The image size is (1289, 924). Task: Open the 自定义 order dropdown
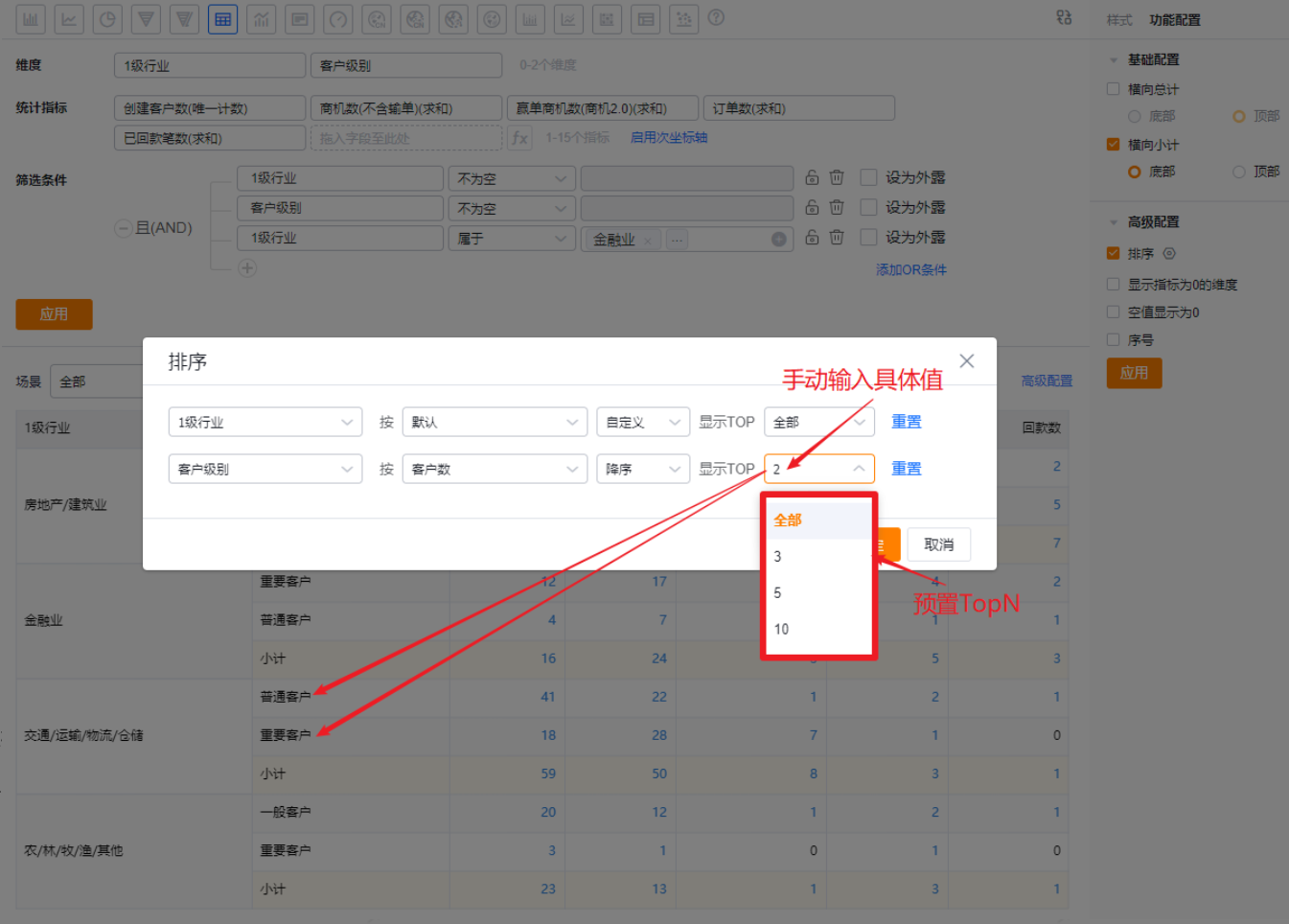(643, 422)
